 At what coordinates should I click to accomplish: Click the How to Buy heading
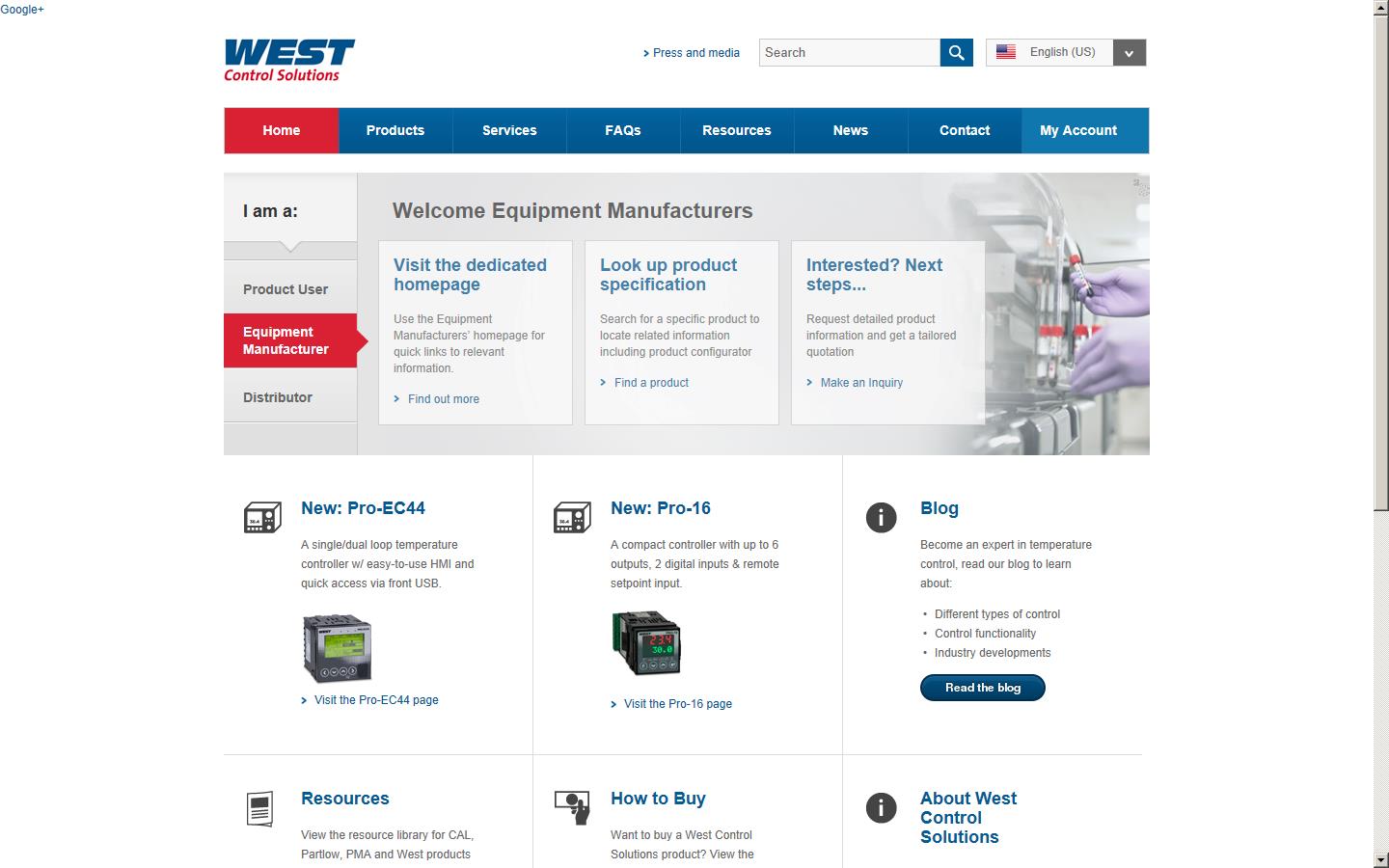click(x=658, y=799)
